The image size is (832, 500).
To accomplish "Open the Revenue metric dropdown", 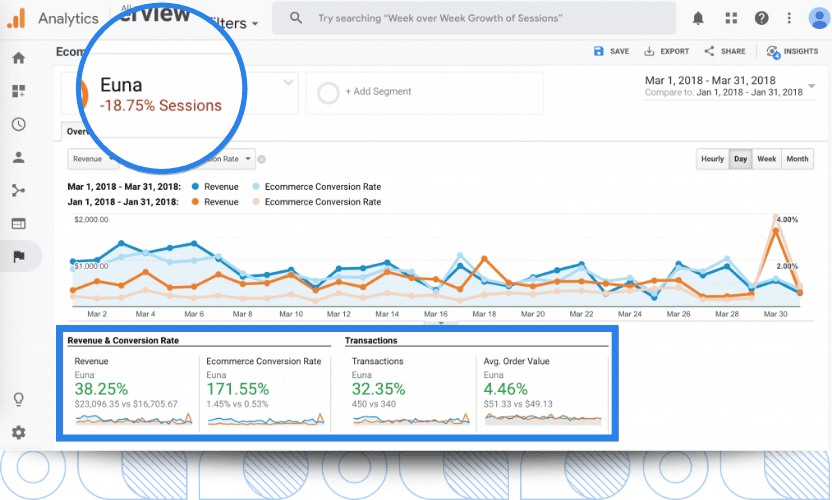I will [x=93, y=159].
